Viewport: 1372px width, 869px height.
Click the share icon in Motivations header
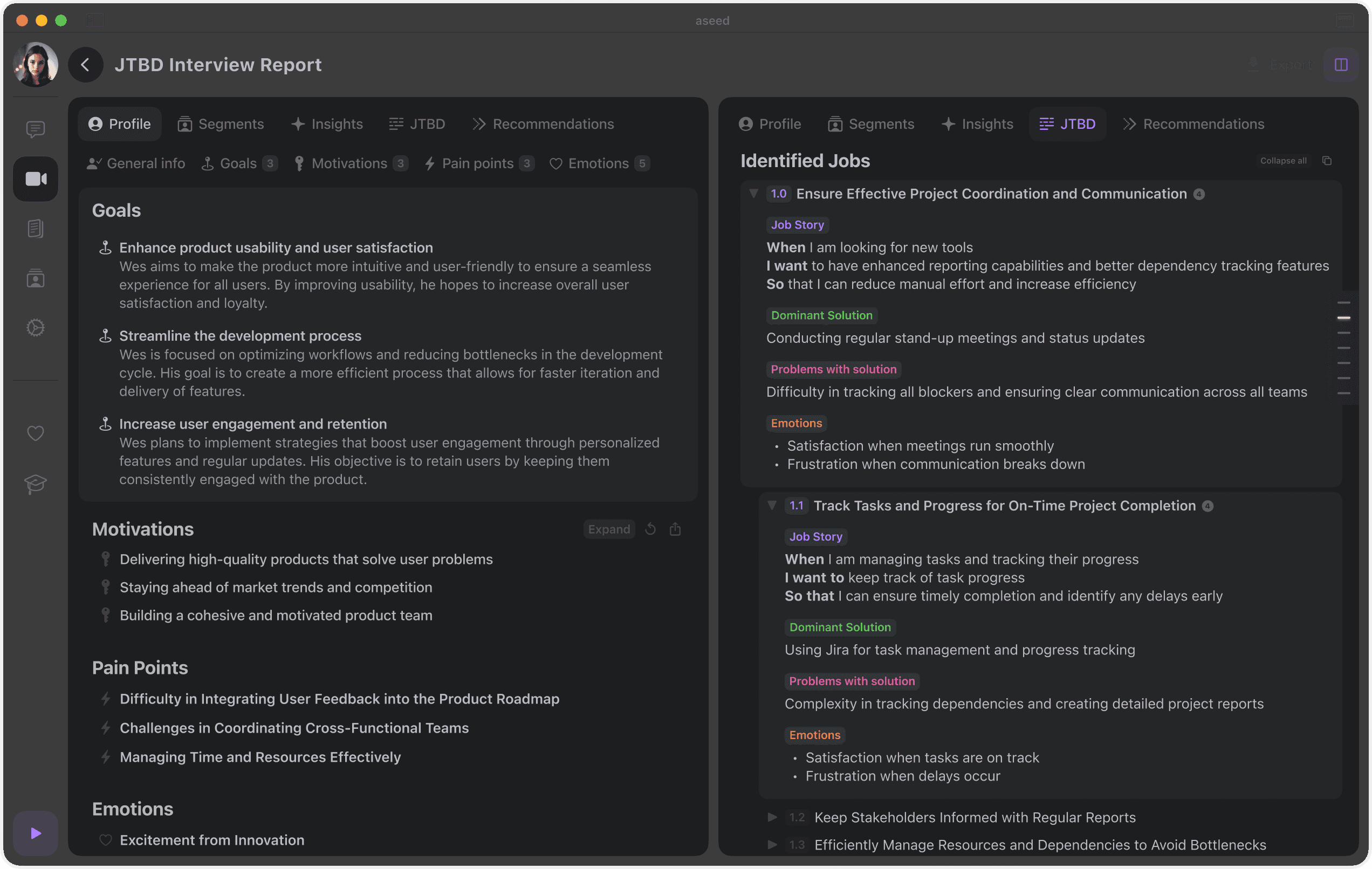675,529
